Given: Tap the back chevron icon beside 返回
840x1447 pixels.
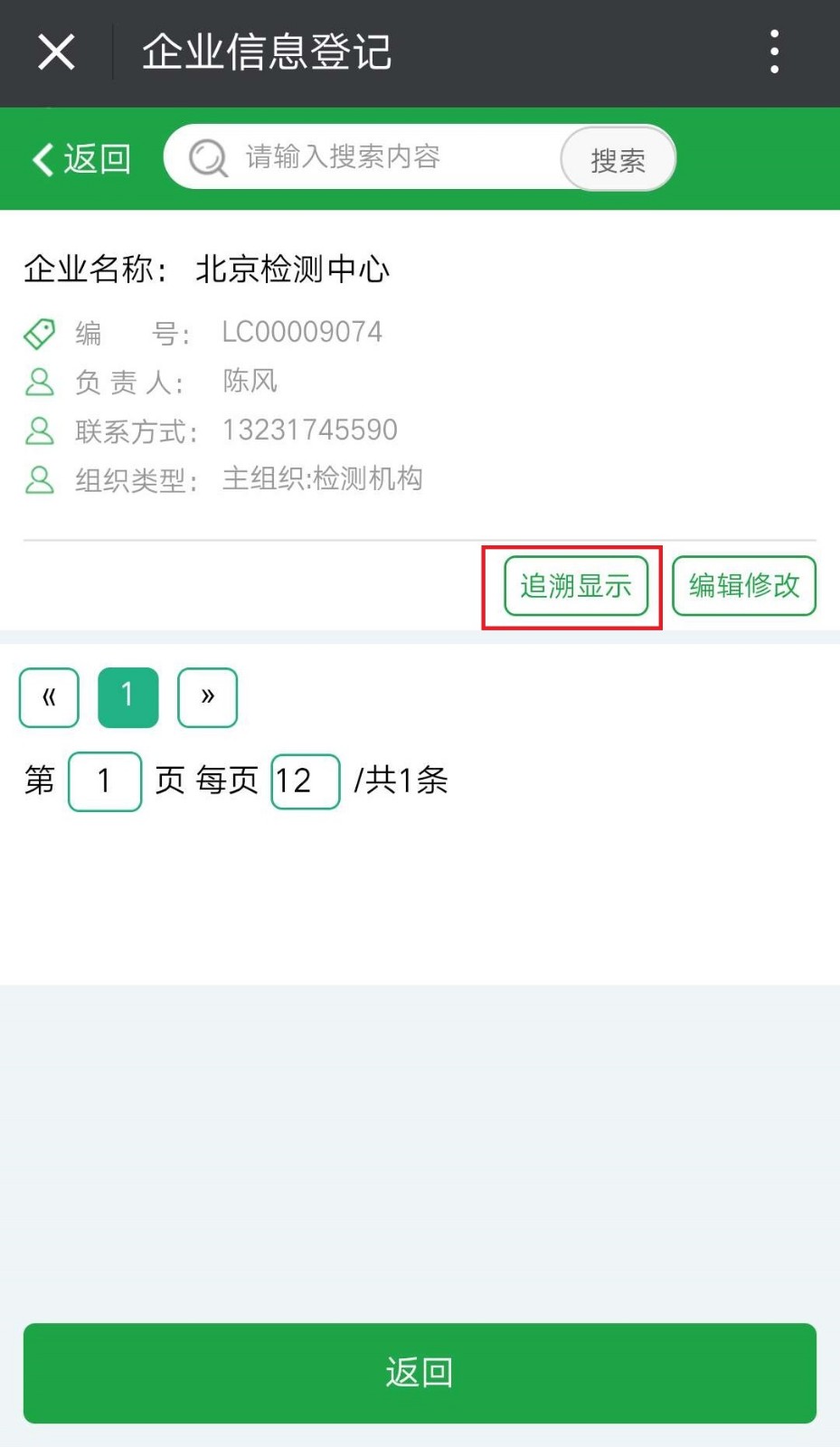Looking at the screenshot, I should click(x=42, y=159).
